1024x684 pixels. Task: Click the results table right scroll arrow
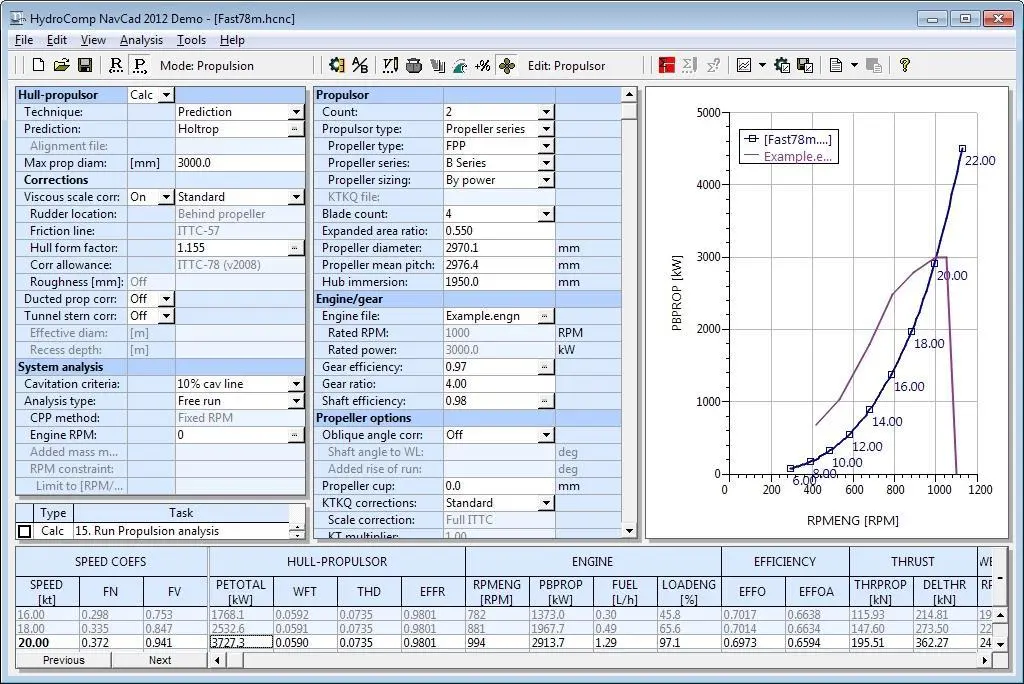[985, 660]
